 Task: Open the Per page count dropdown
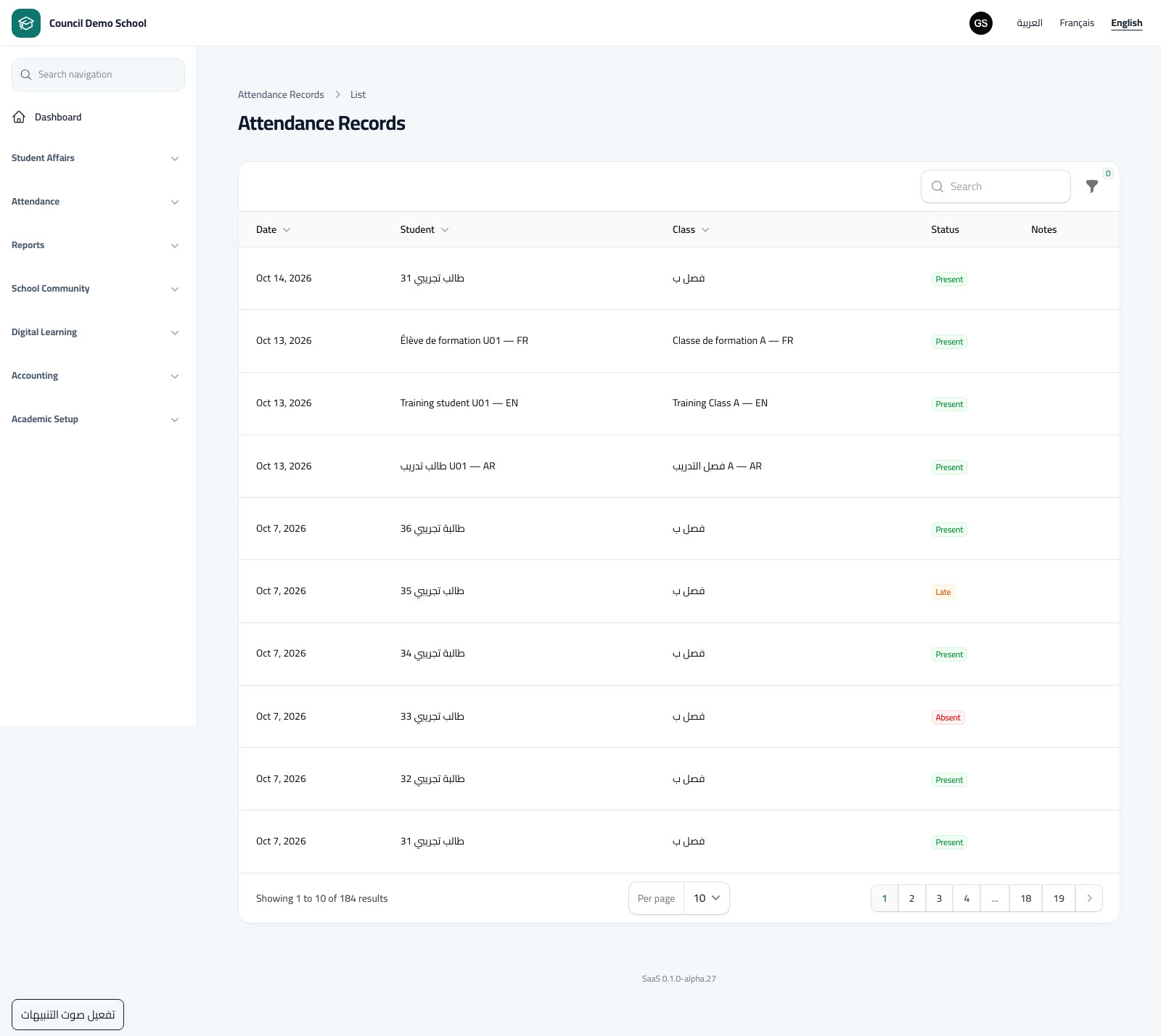[x=706, y=898]
